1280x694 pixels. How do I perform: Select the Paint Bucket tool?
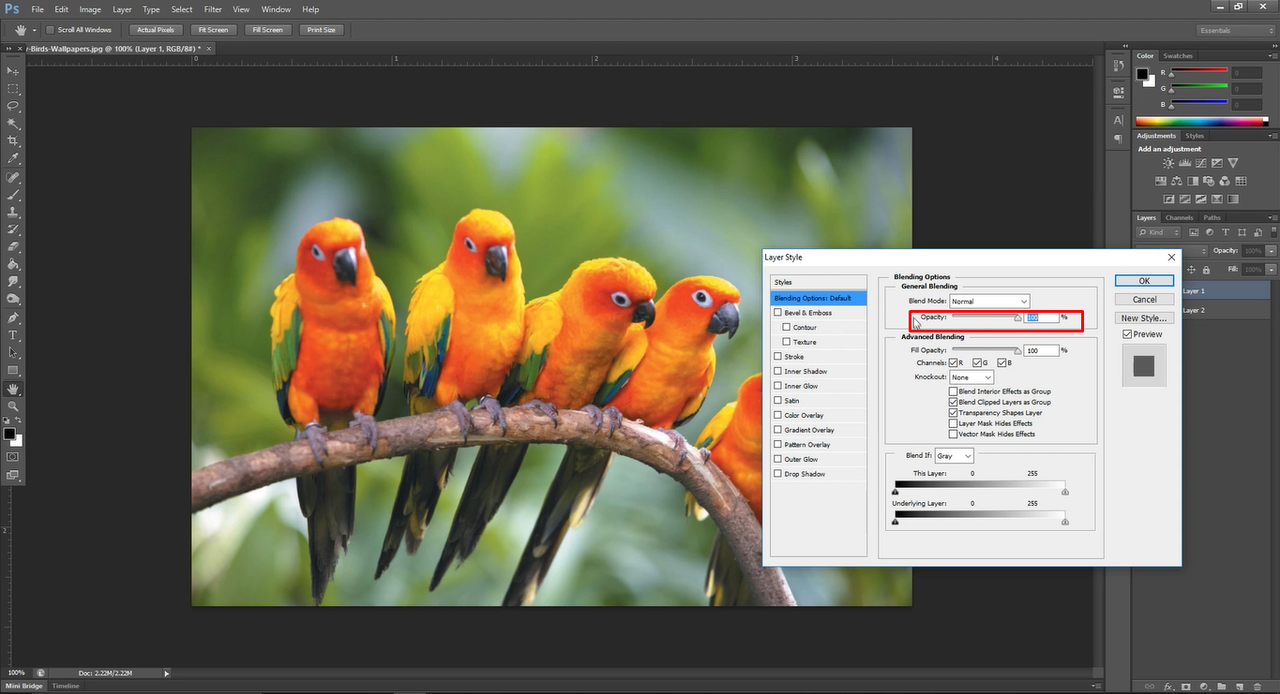13,264
